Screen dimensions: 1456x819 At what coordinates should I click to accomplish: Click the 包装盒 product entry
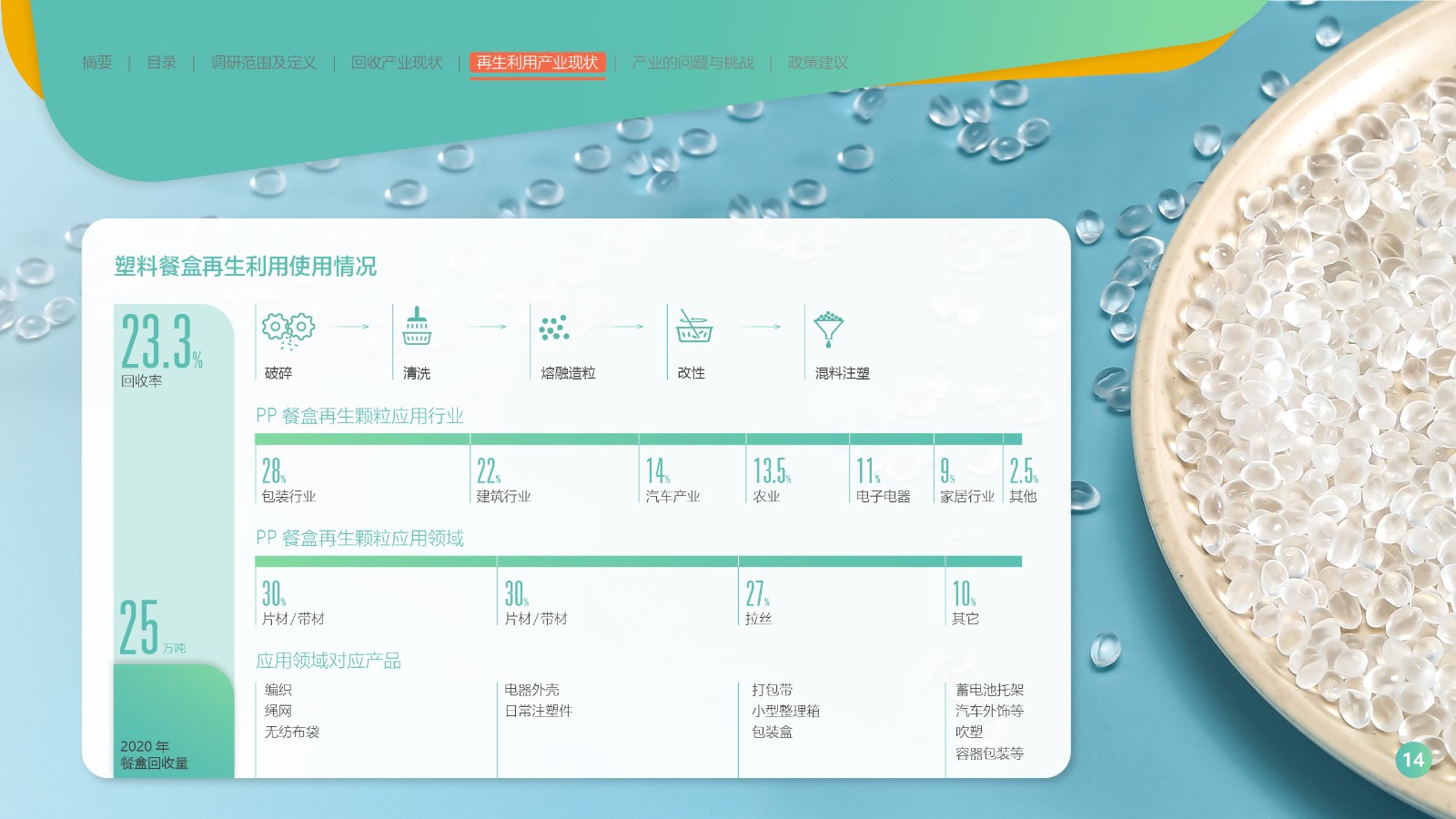773,732
